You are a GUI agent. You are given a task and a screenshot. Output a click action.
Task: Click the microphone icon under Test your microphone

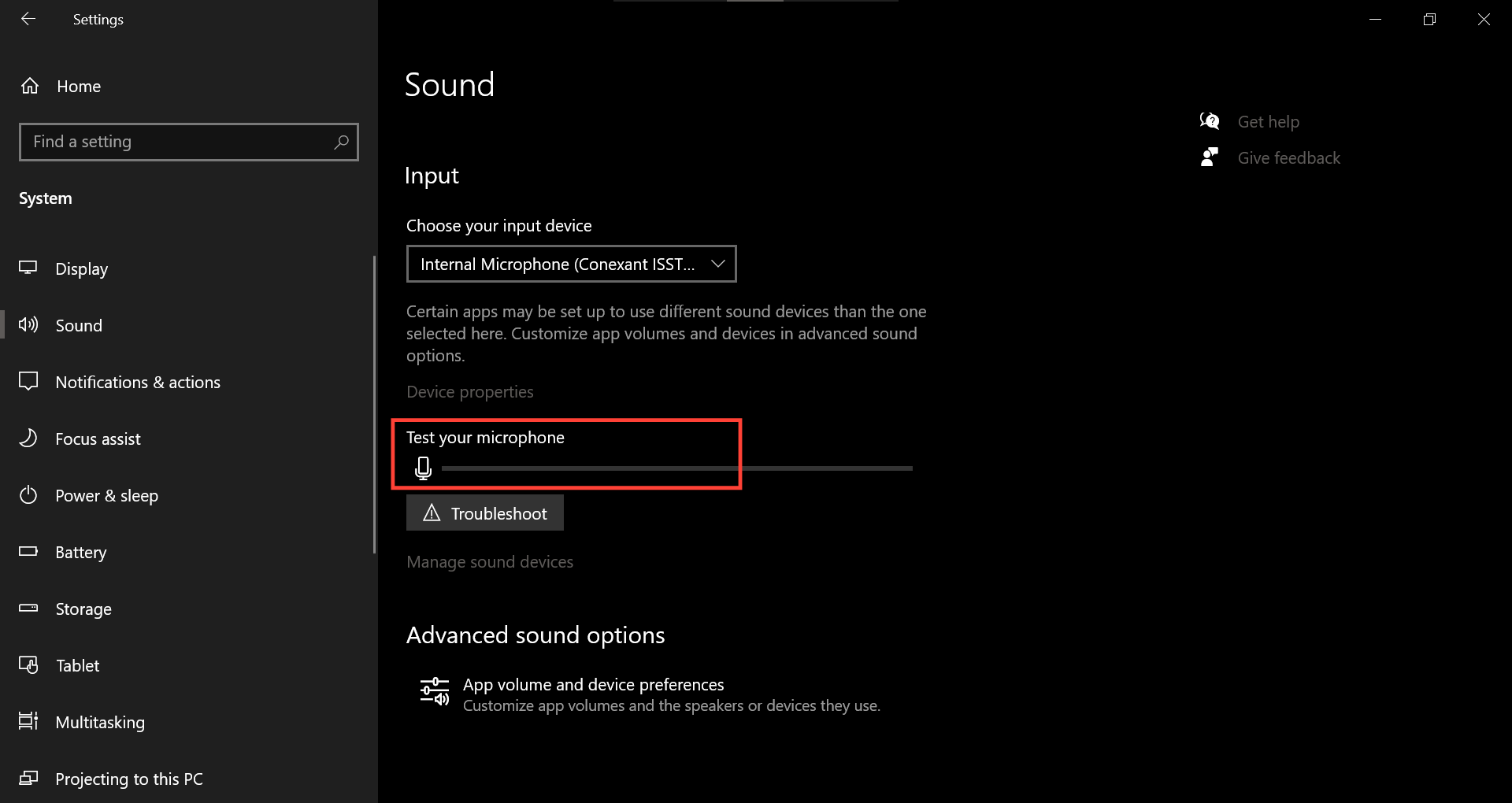[424, 468]
